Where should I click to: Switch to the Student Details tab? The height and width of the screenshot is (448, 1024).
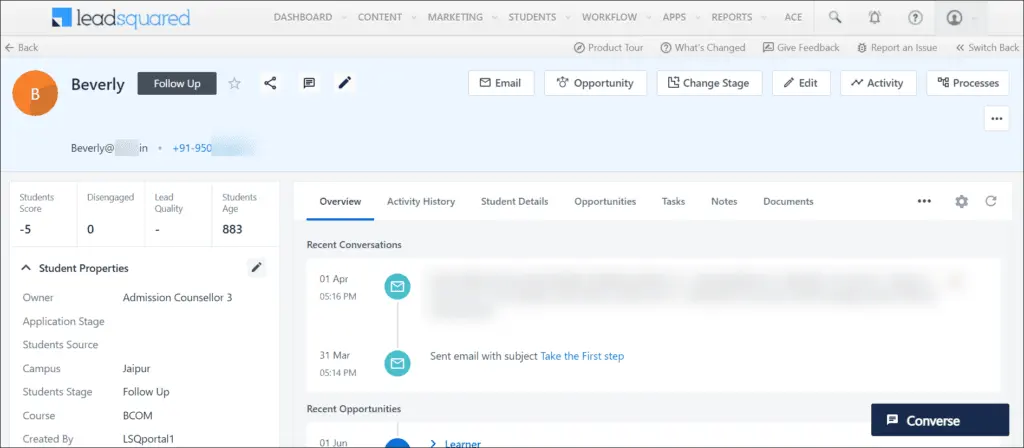[x=515, y=201]
